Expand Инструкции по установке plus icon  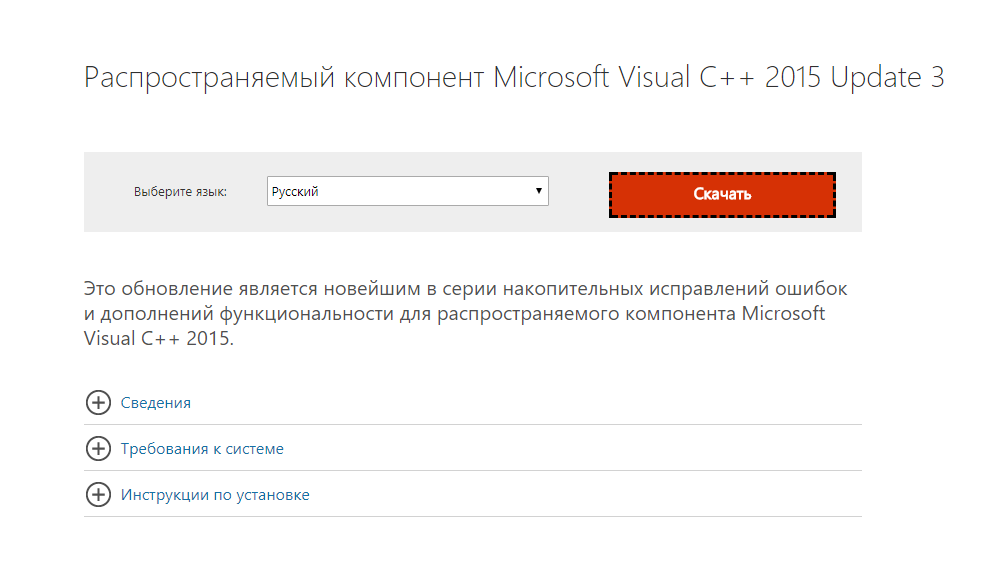tap(98, 495)
